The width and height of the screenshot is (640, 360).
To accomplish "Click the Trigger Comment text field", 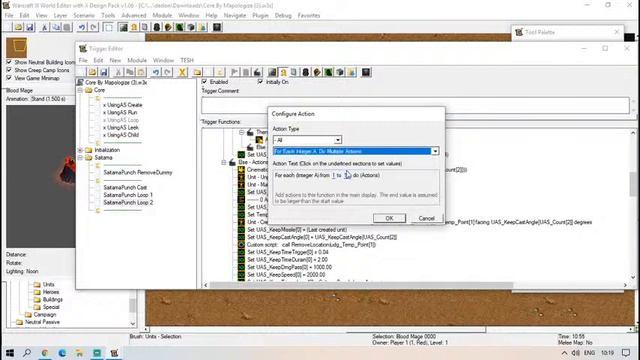I will click(x=416, y=106).
